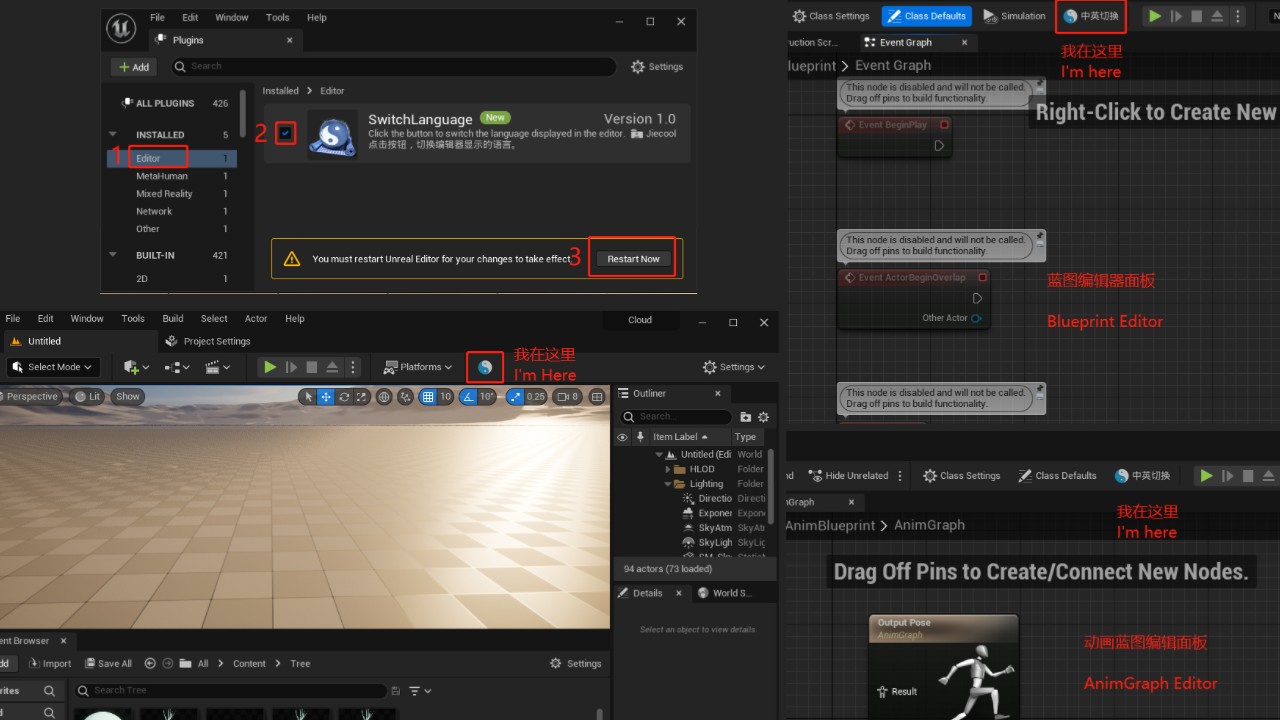Open the Tools menu in Plugins window
1280x720 pixels.
[278, 17]
